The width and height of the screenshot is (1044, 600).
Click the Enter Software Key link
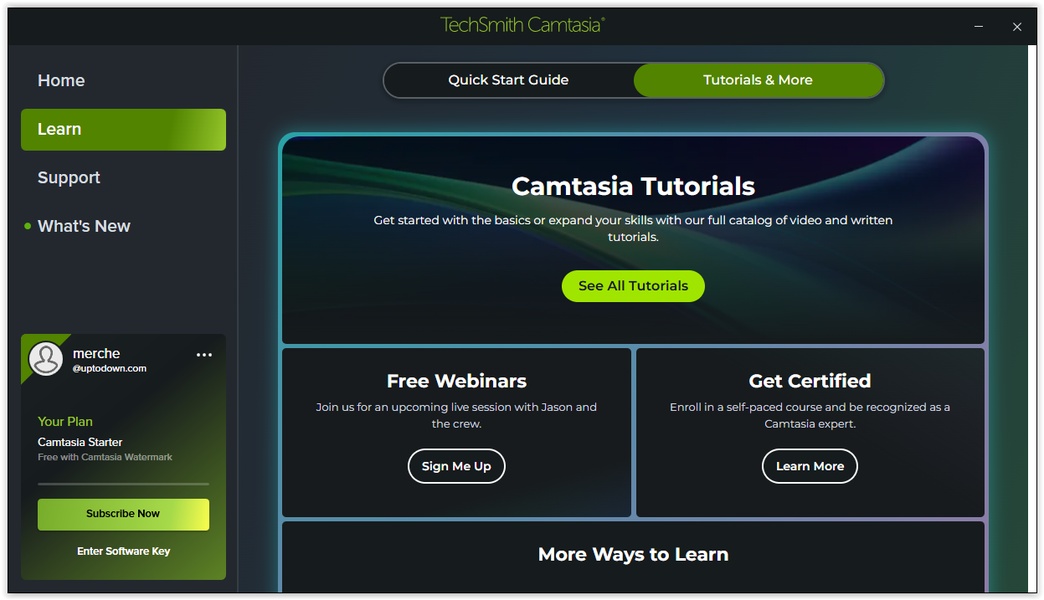[x=123, y=551]
